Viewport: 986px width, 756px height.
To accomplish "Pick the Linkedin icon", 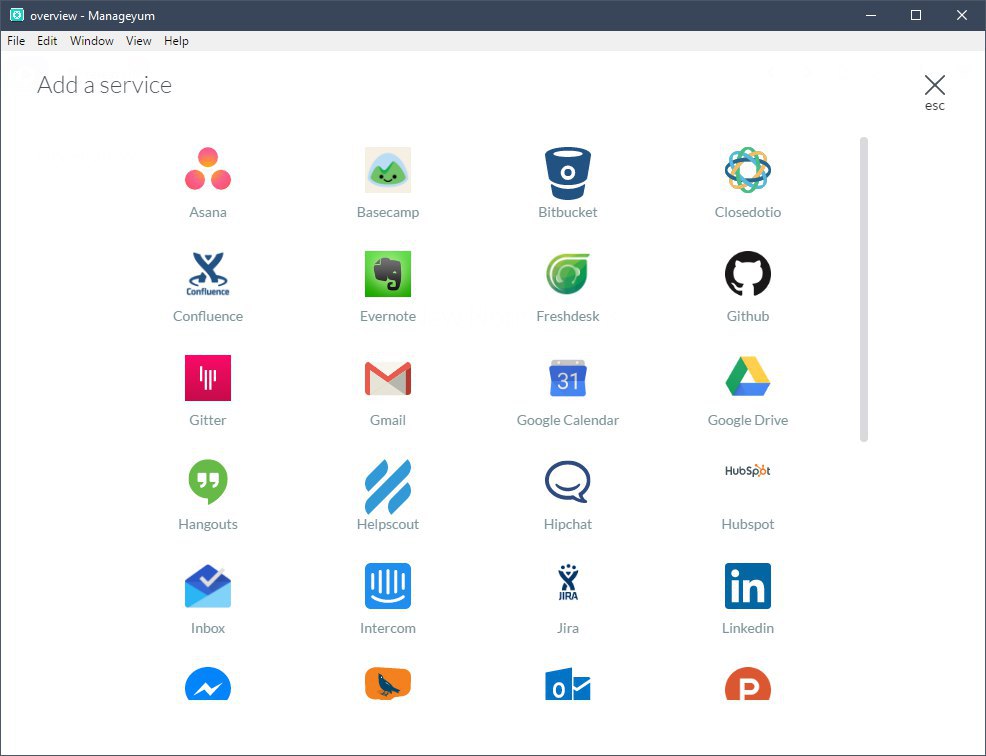I will 748,586.
